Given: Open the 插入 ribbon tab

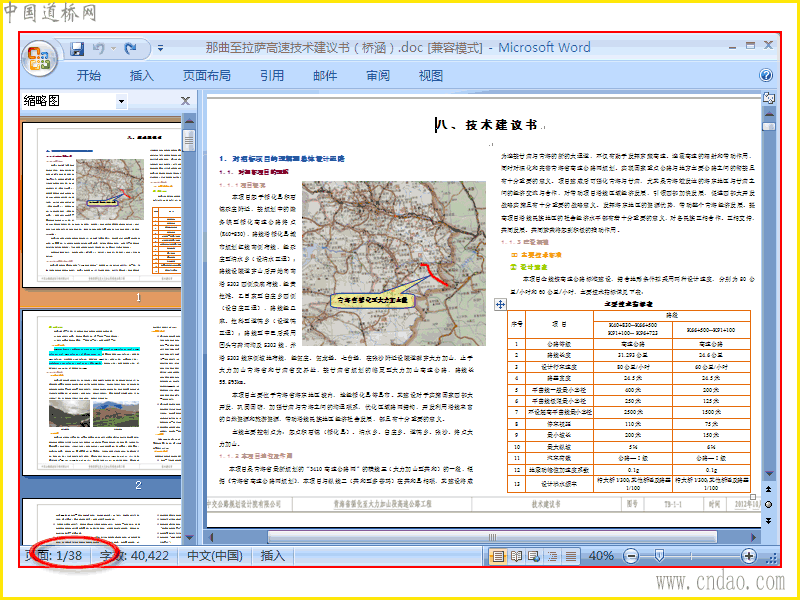Looking at the screenshot, I should pyautogui.click(x=142, y=75).
